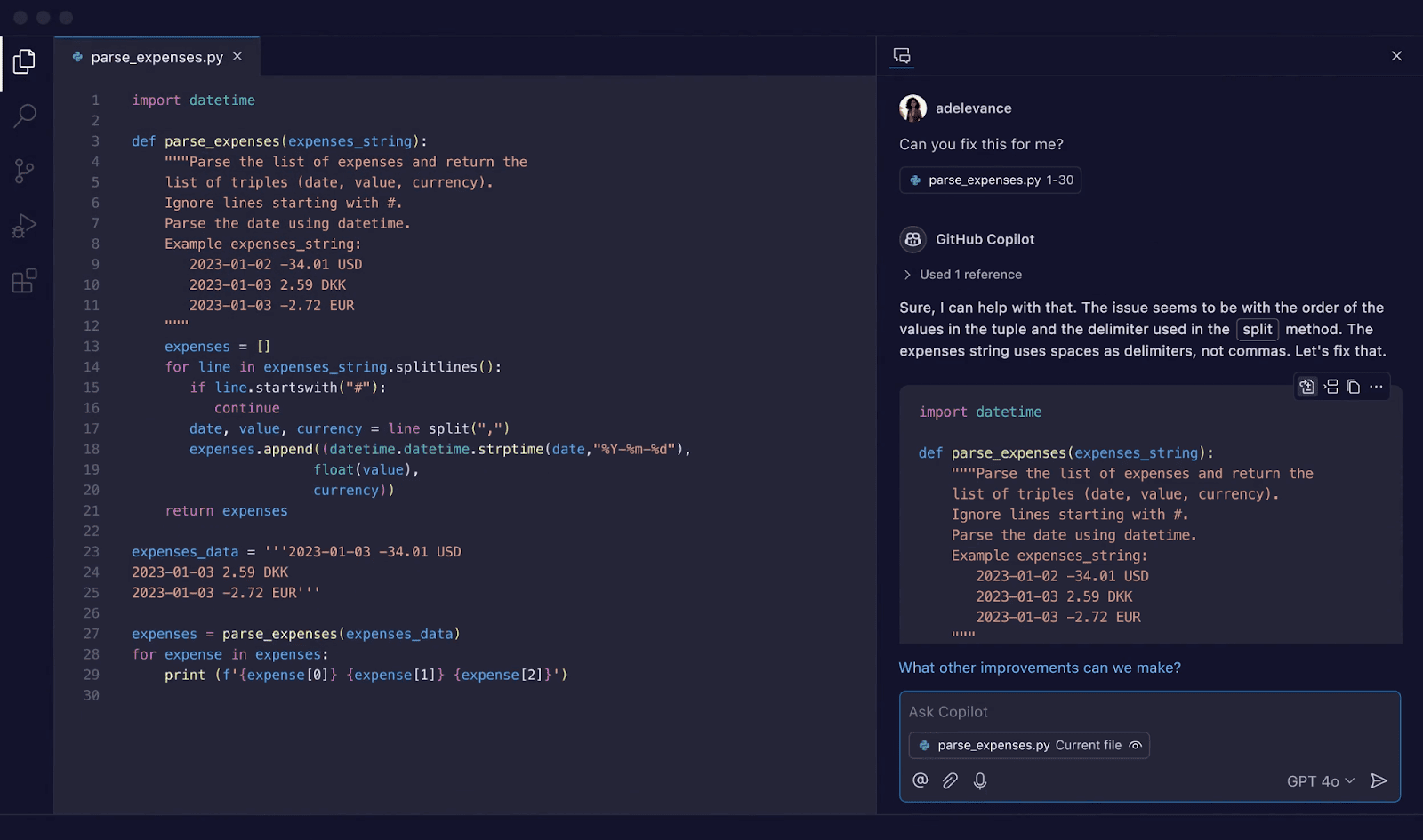Click the Copilot chat panel tab icon

(902, 56)
